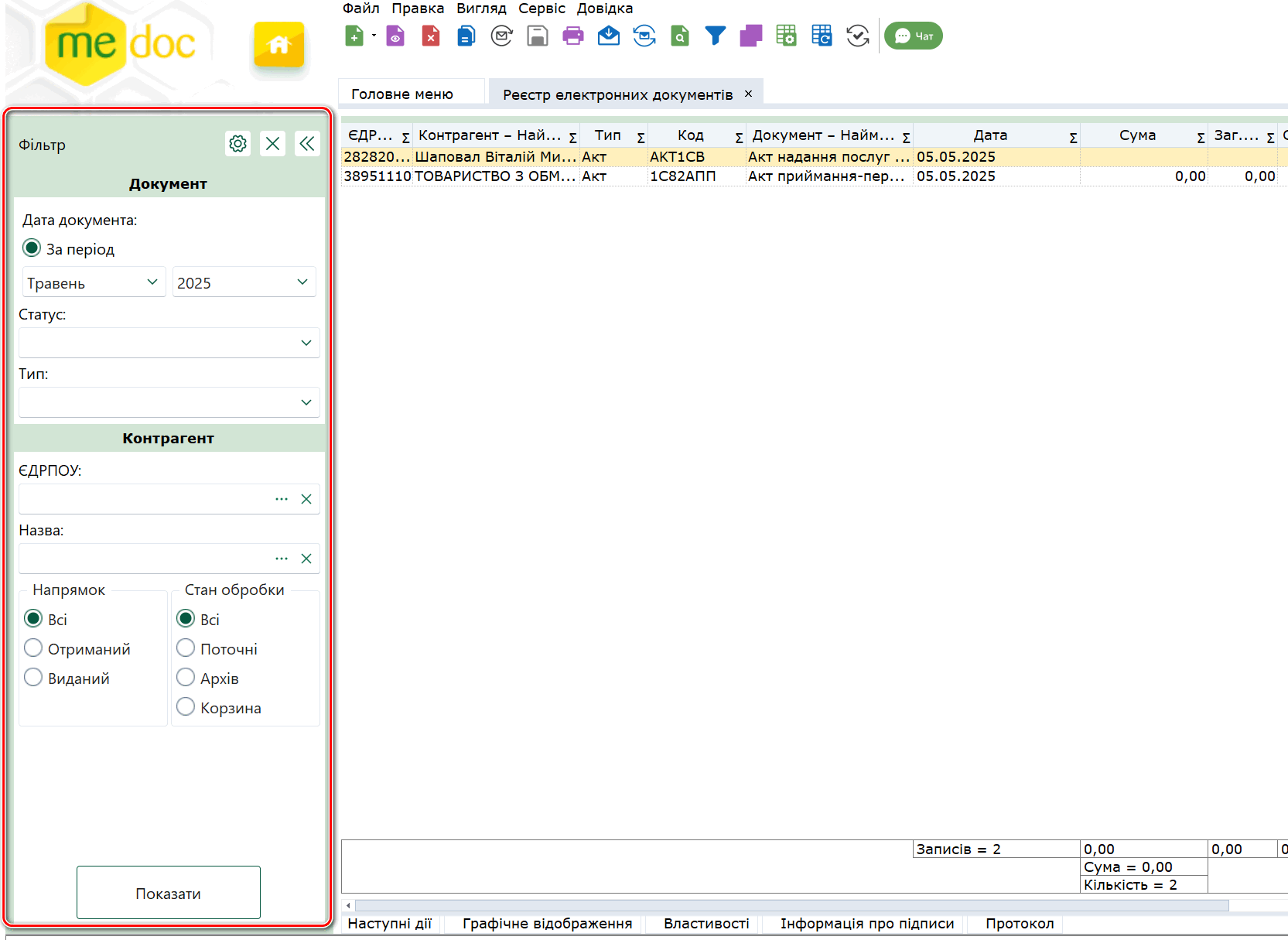Expand the Тип dropdown
Screen dimensions: 1288x940
(x=169, y=402)
